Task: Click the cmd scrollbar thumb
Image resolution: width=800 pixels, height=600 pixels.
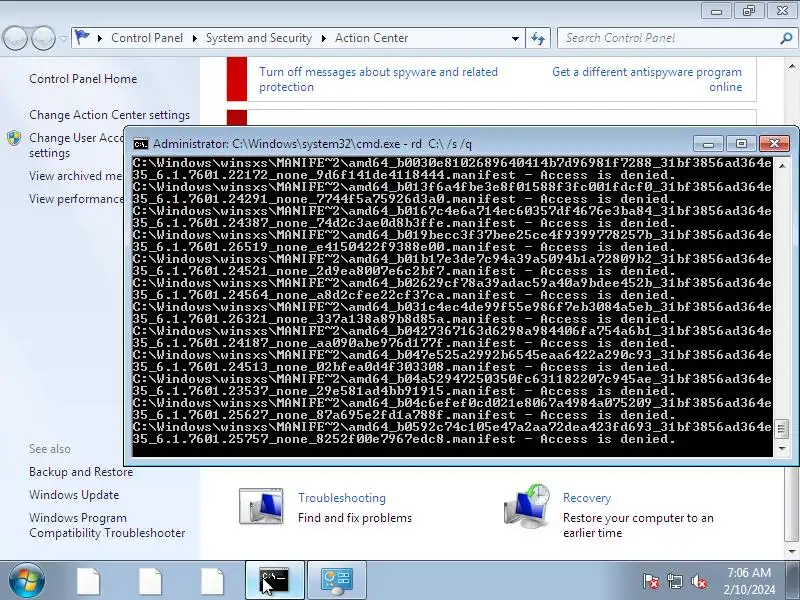Action: (782, 429)
